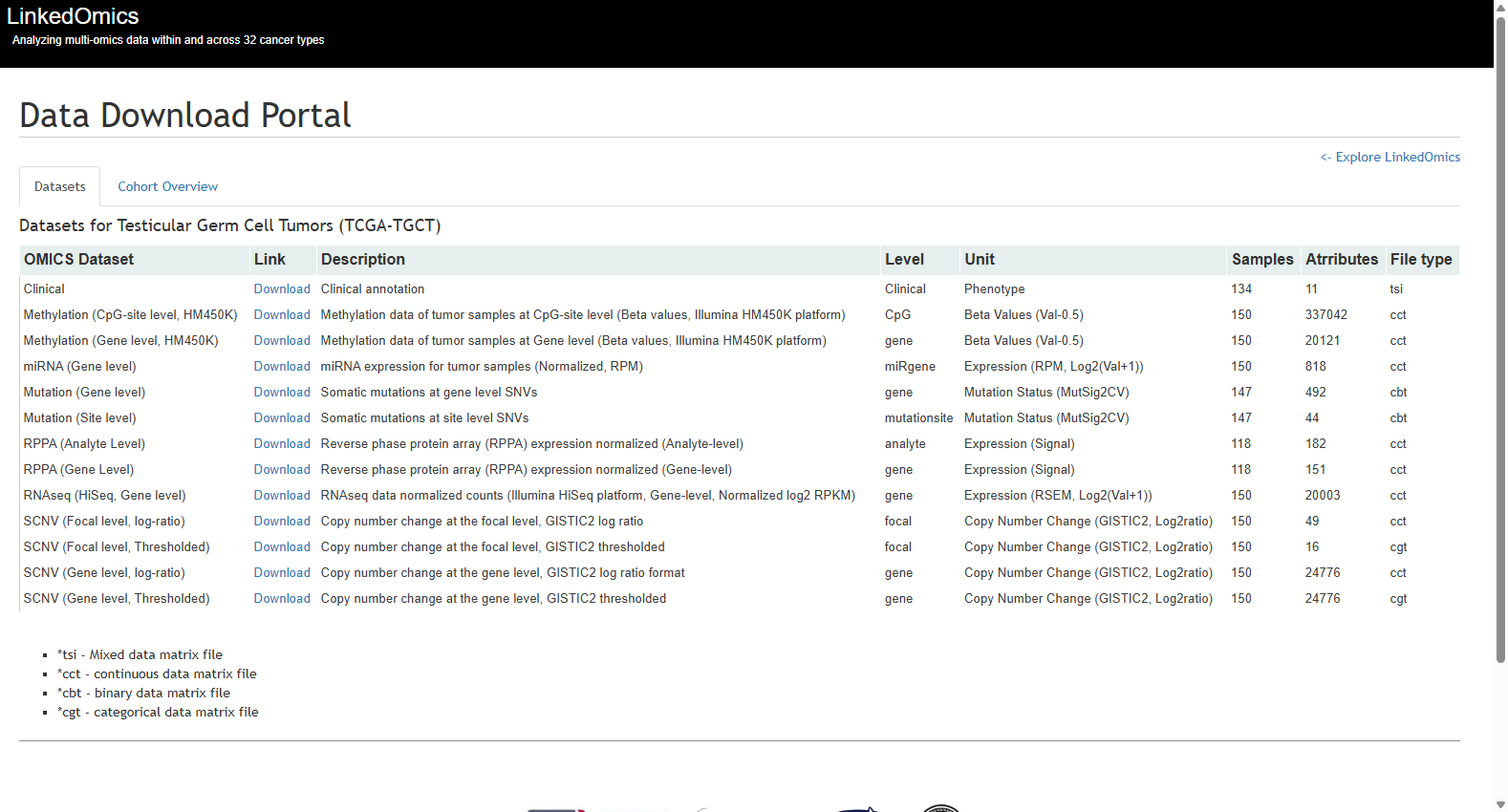
Task: Download SCNV Focal level log-ratio dataset
Action: (282, 521)
